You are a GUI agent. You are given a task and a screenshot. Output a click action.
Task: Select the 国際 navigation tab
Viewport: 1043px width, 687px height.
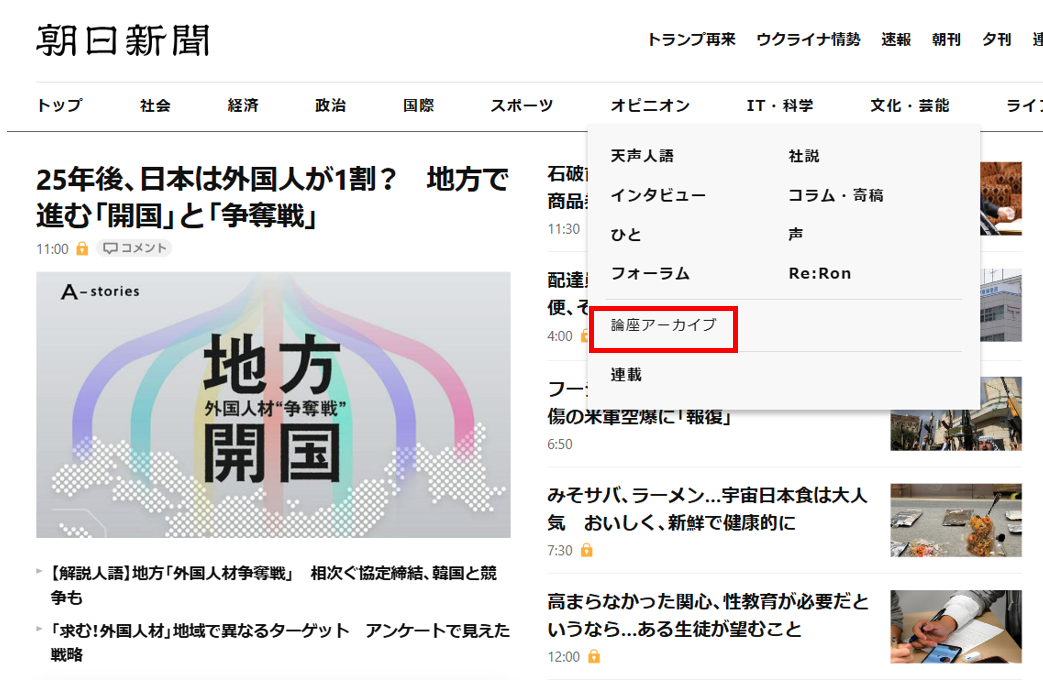[x=418, y=105]
